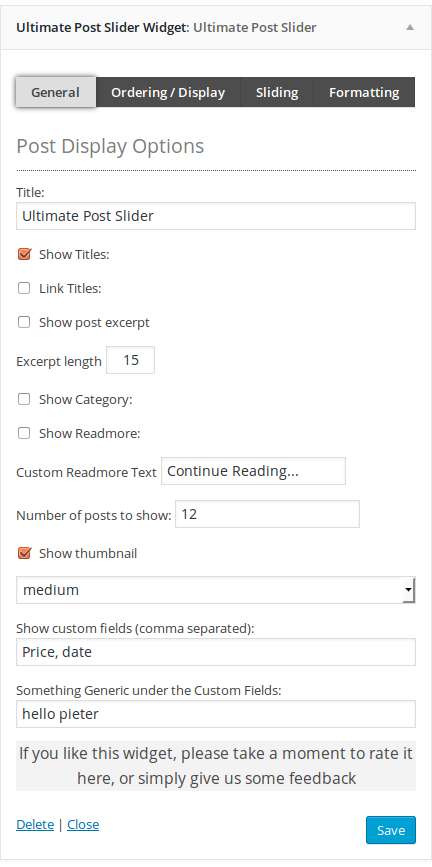Select the Number of posts to show field

coord(267,514)
